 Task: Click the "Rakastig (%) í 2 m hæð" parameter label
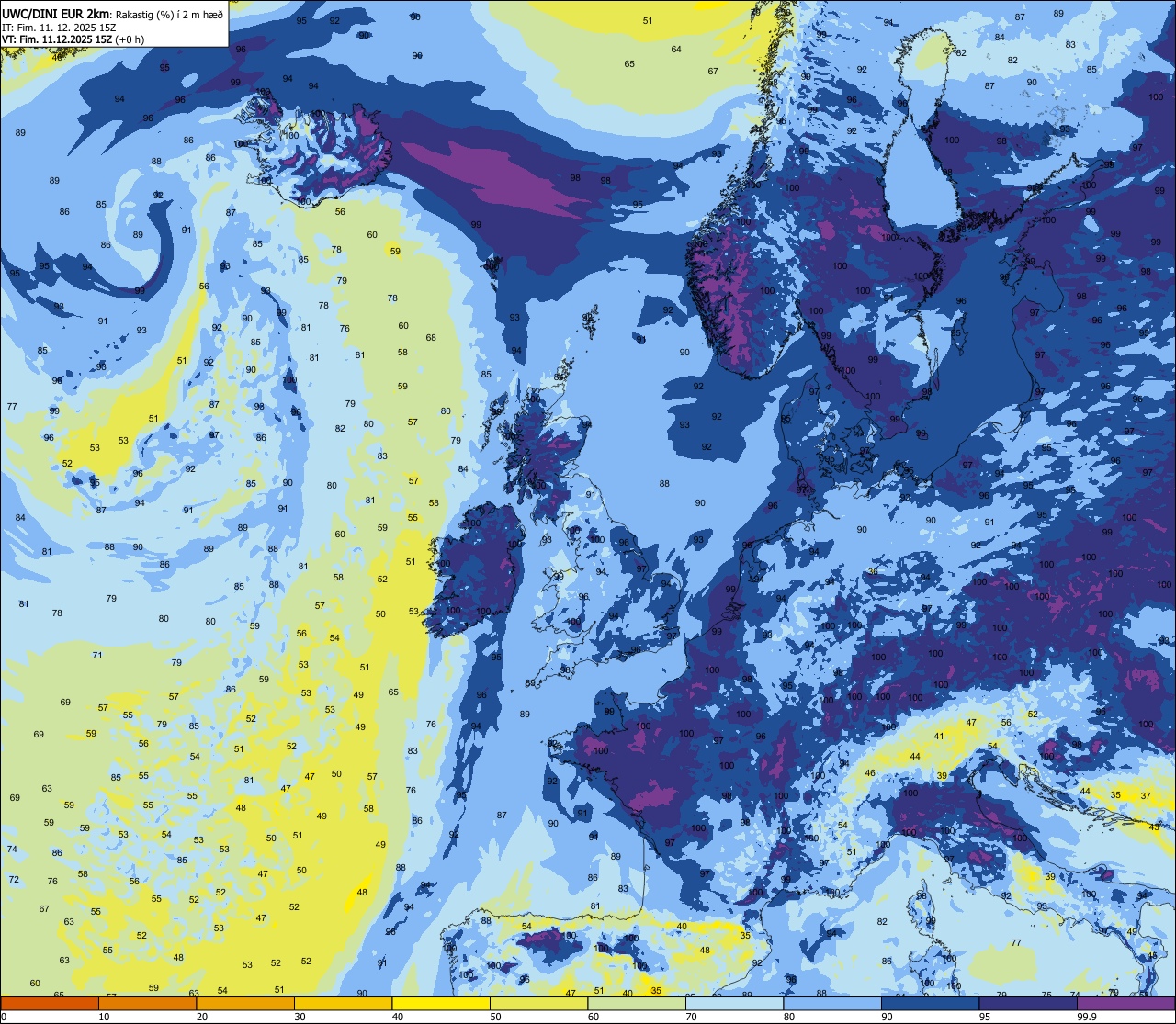point(170,14)
